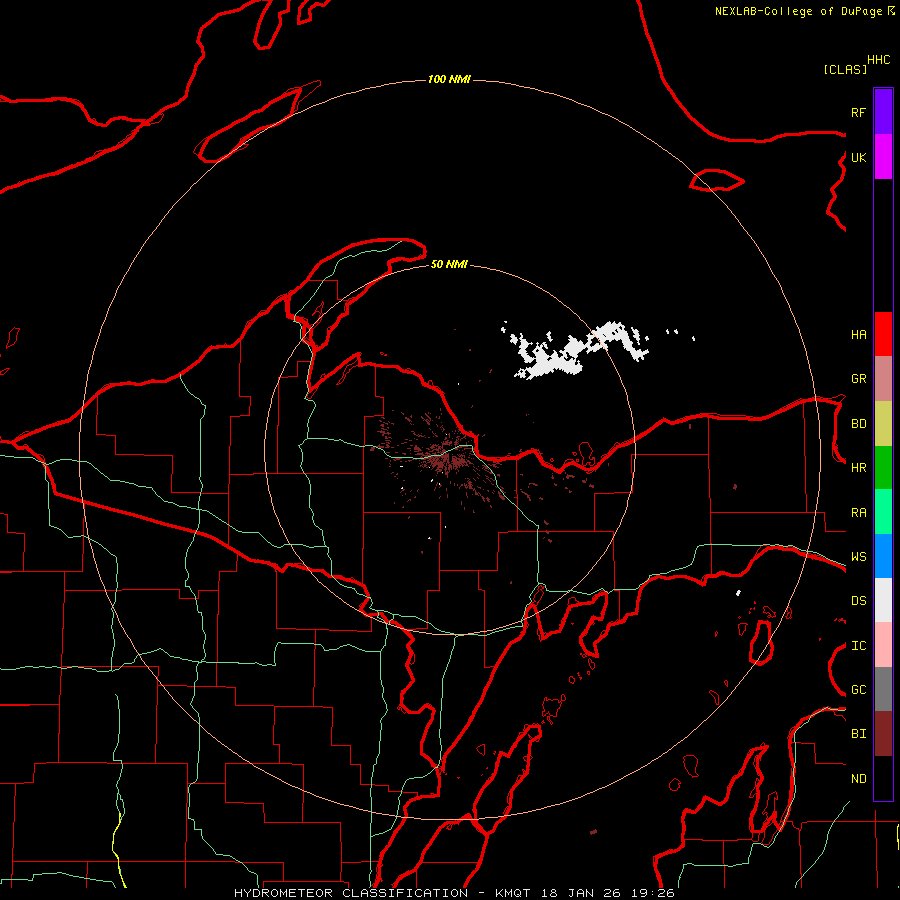Click the "HHC" product code text
Viewport: 900px width, 900px height.
coord(879,60)
